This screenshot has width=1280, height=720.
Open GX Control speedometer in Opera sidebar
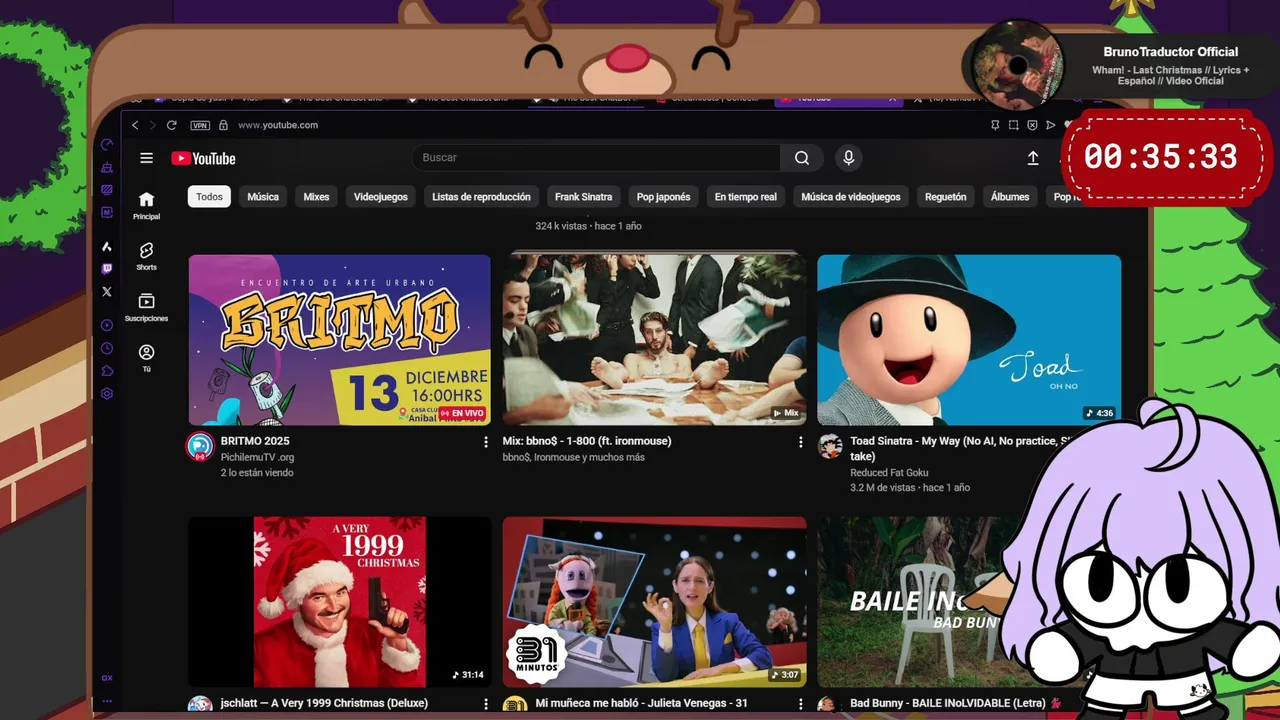point(107,145)
